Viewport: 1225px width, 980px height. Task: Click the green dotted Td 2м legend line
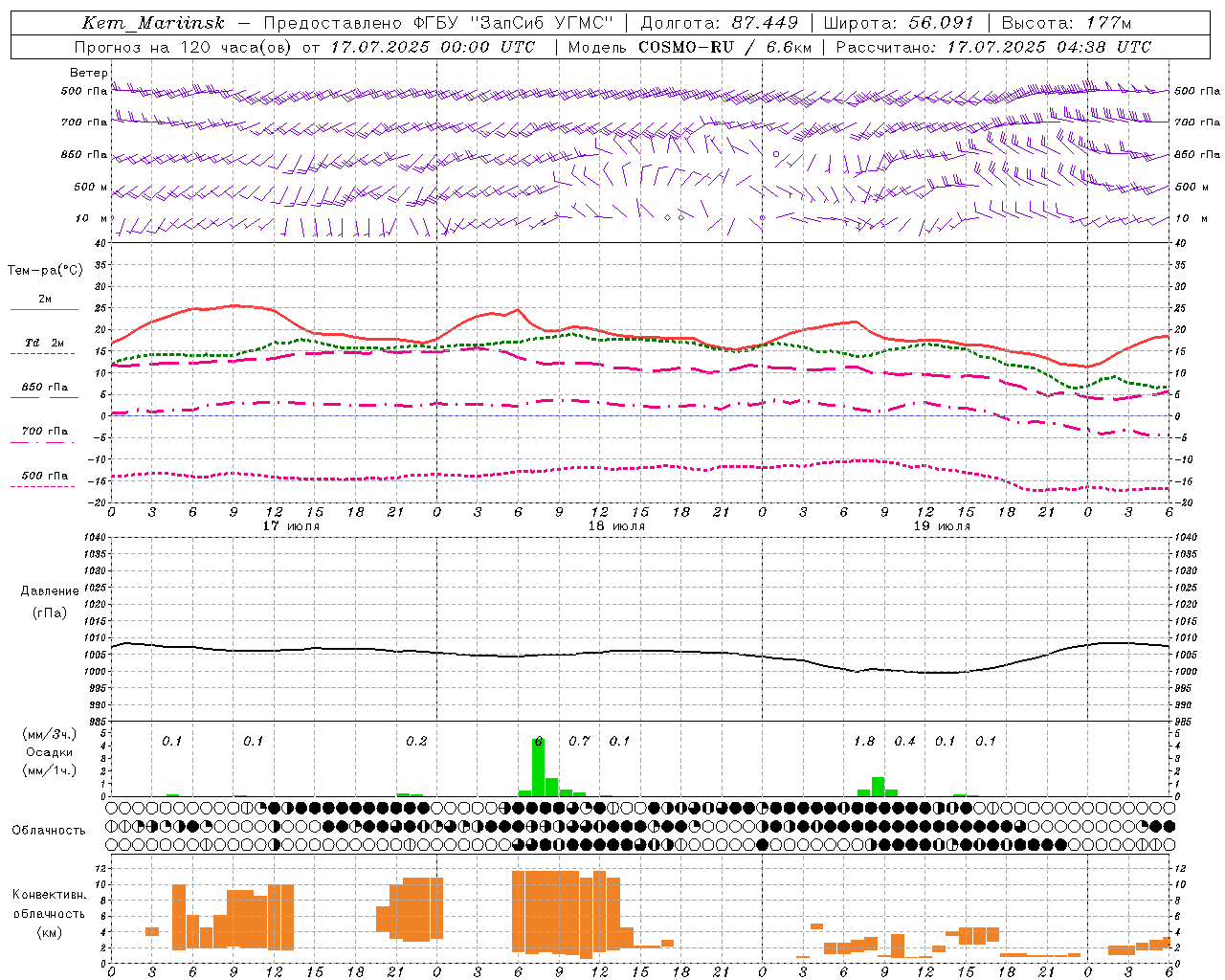(42, 353)
